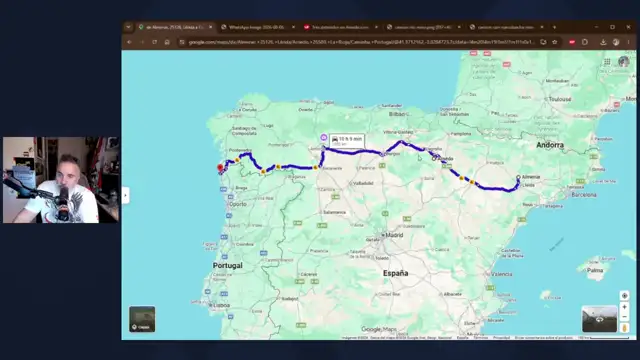Open the Street View preview thumbnail
The height and width of the screenshot is (360, 640).
[x=599, y=319]
